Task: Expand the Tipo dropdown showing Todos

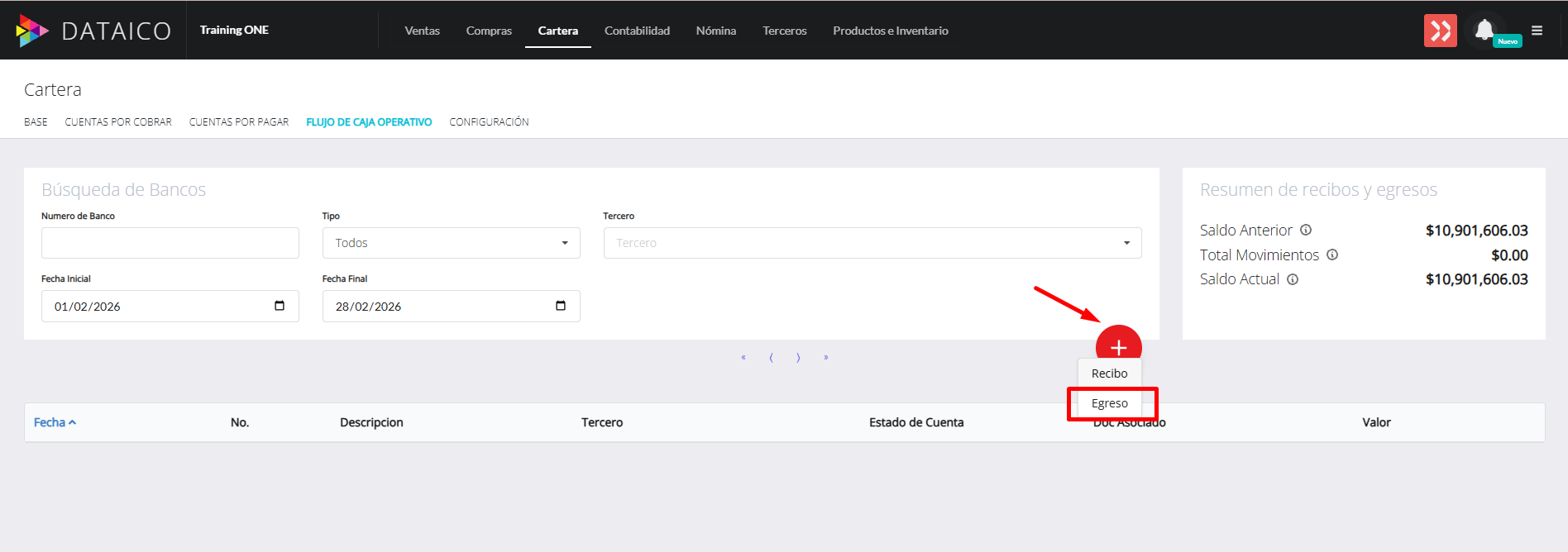Action: [451, 243]
